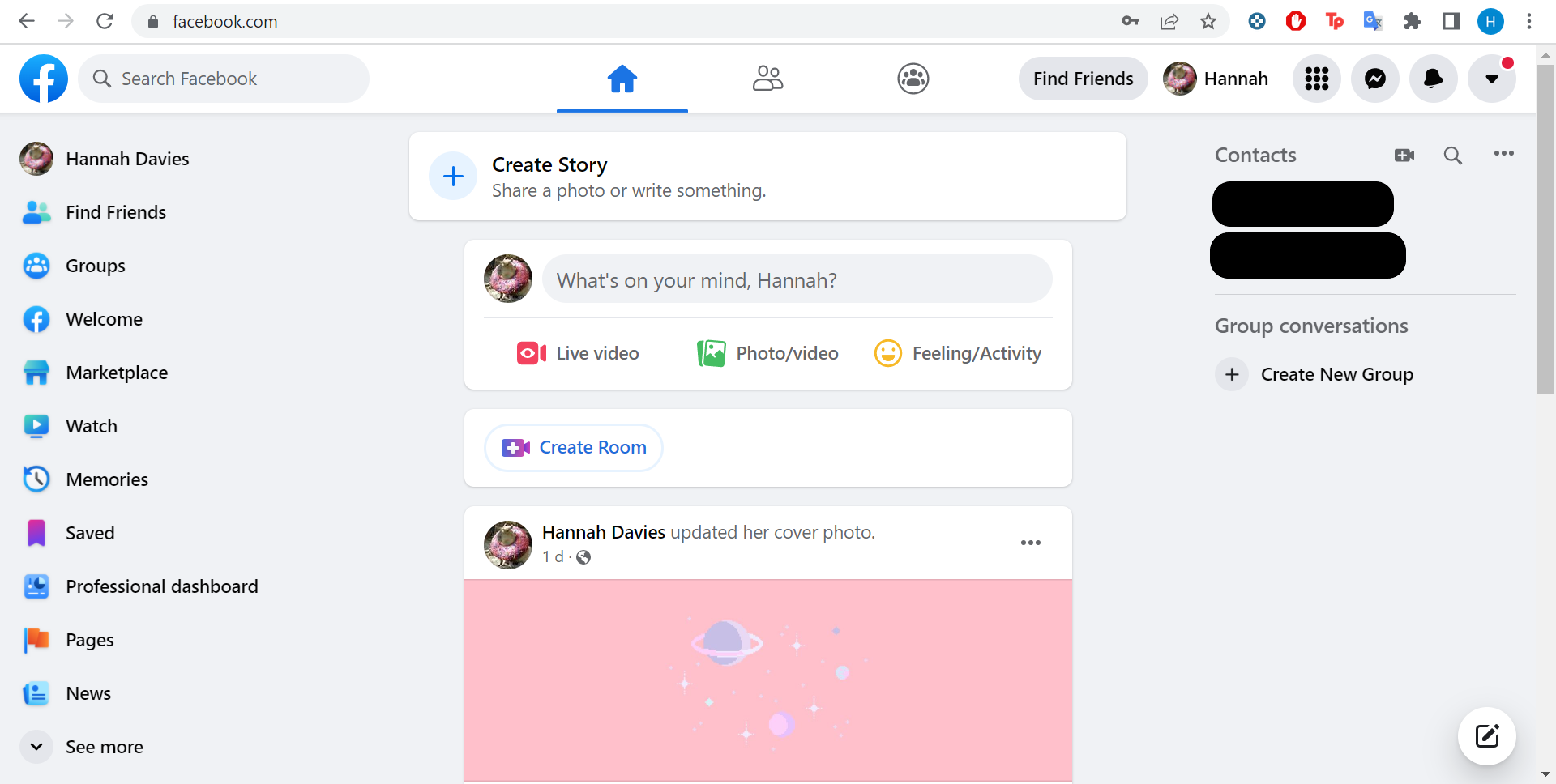Click browser share page icon

pyautogui.click(x=1169, y=21)
